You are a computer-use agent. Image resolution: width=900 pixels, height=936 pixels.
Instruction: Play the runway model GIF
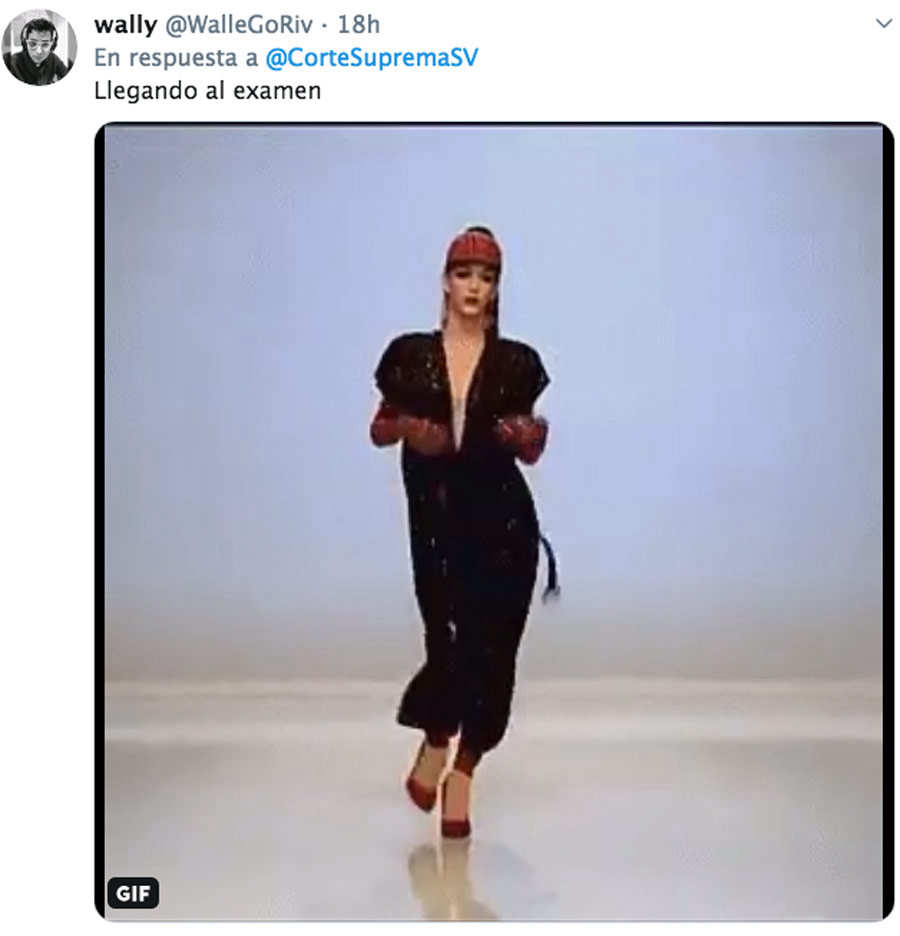[494, 521]
